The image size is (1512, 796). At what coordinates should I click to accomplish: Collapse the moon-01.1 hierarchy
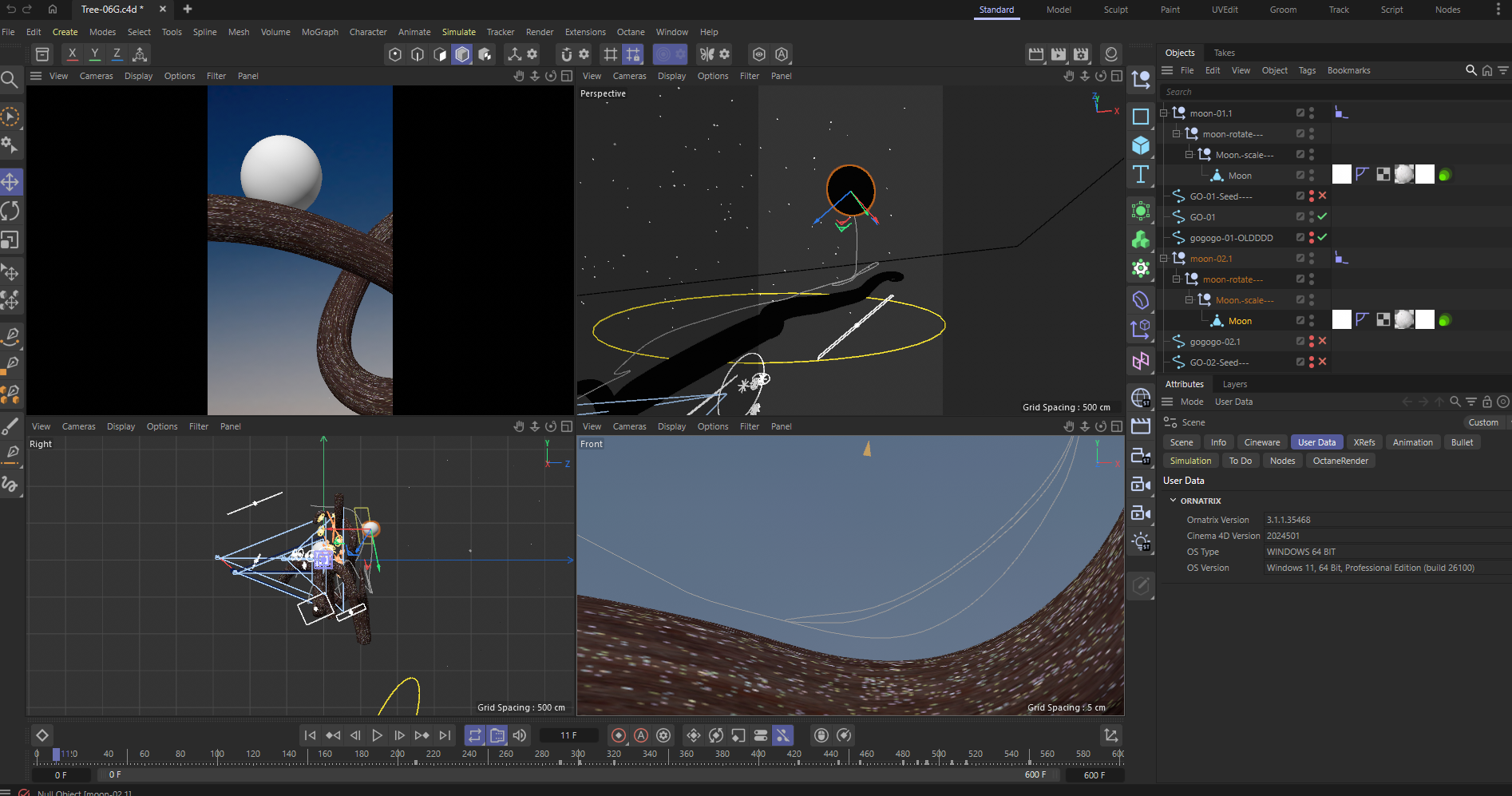1165,113
